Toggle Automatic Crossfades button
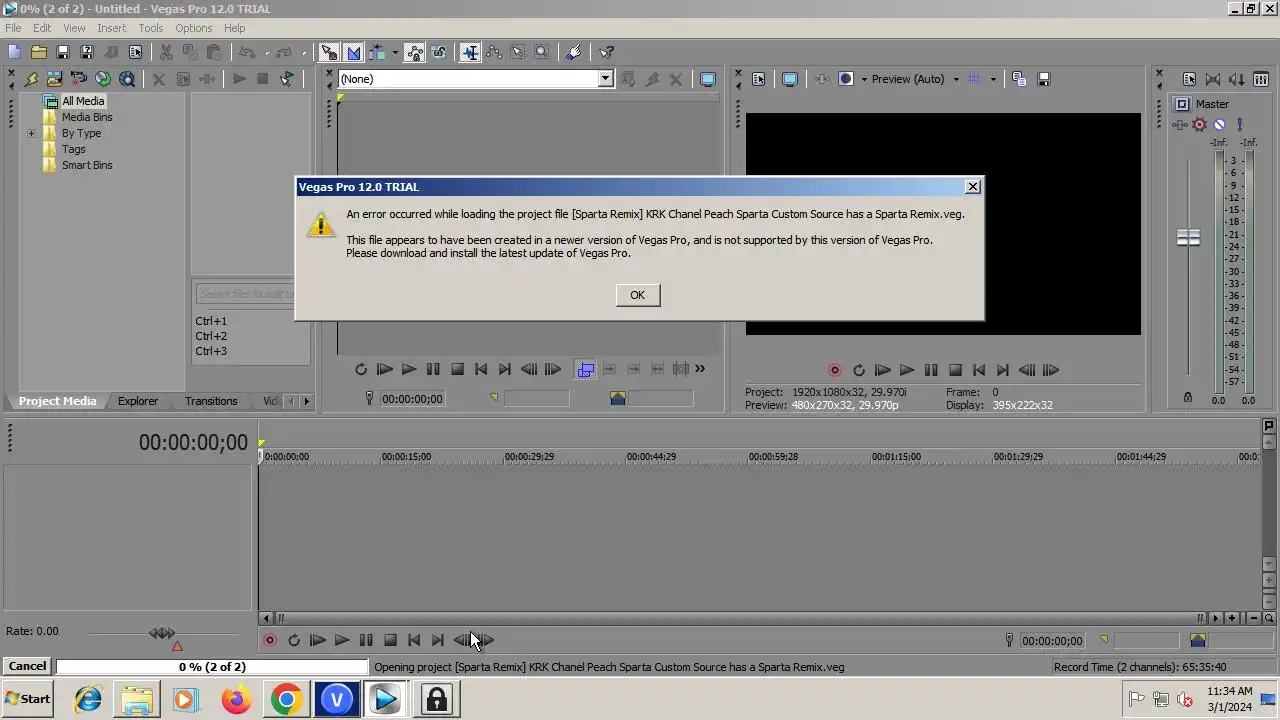 (353, 52)
